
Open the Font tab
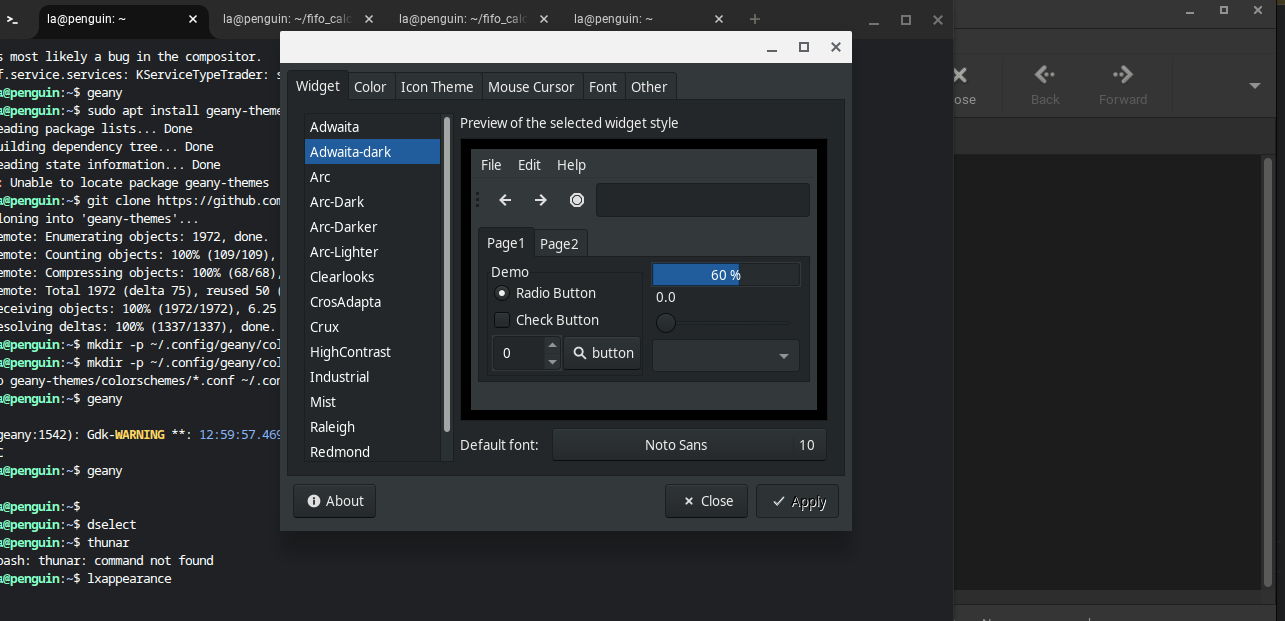click(603, 87)
